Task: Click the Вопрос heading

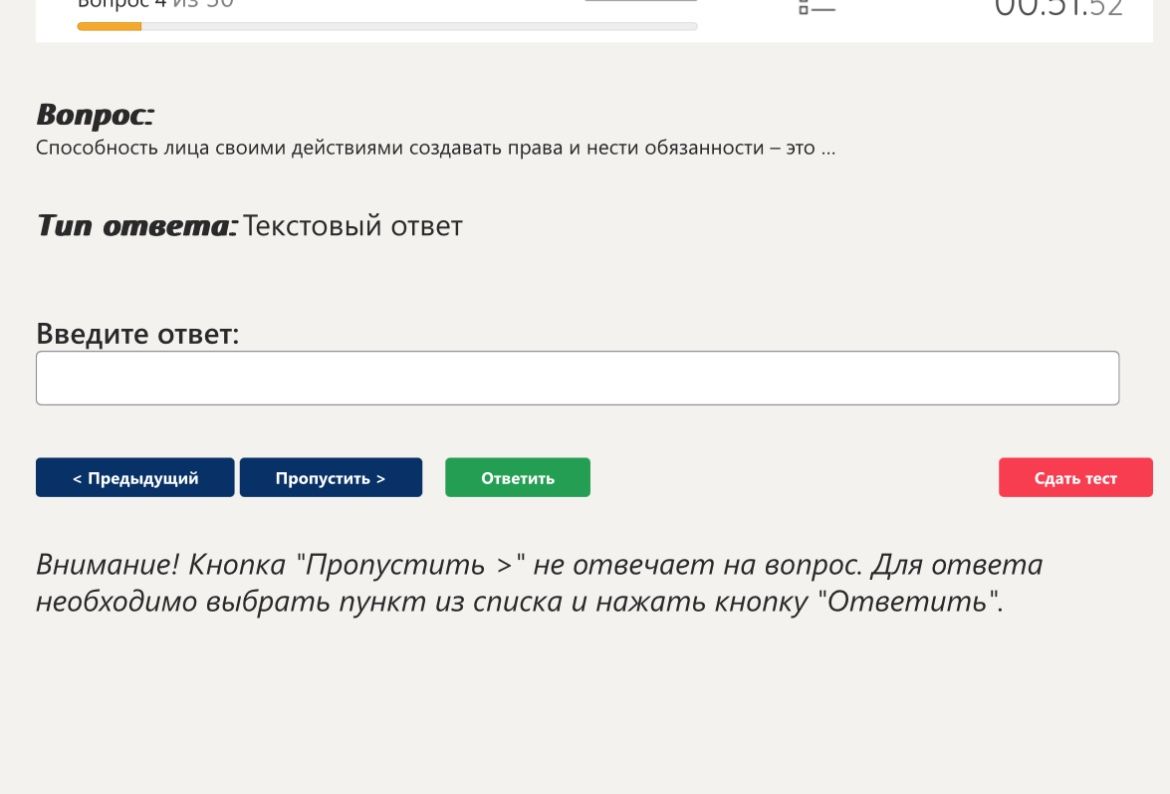Action: 95,115
